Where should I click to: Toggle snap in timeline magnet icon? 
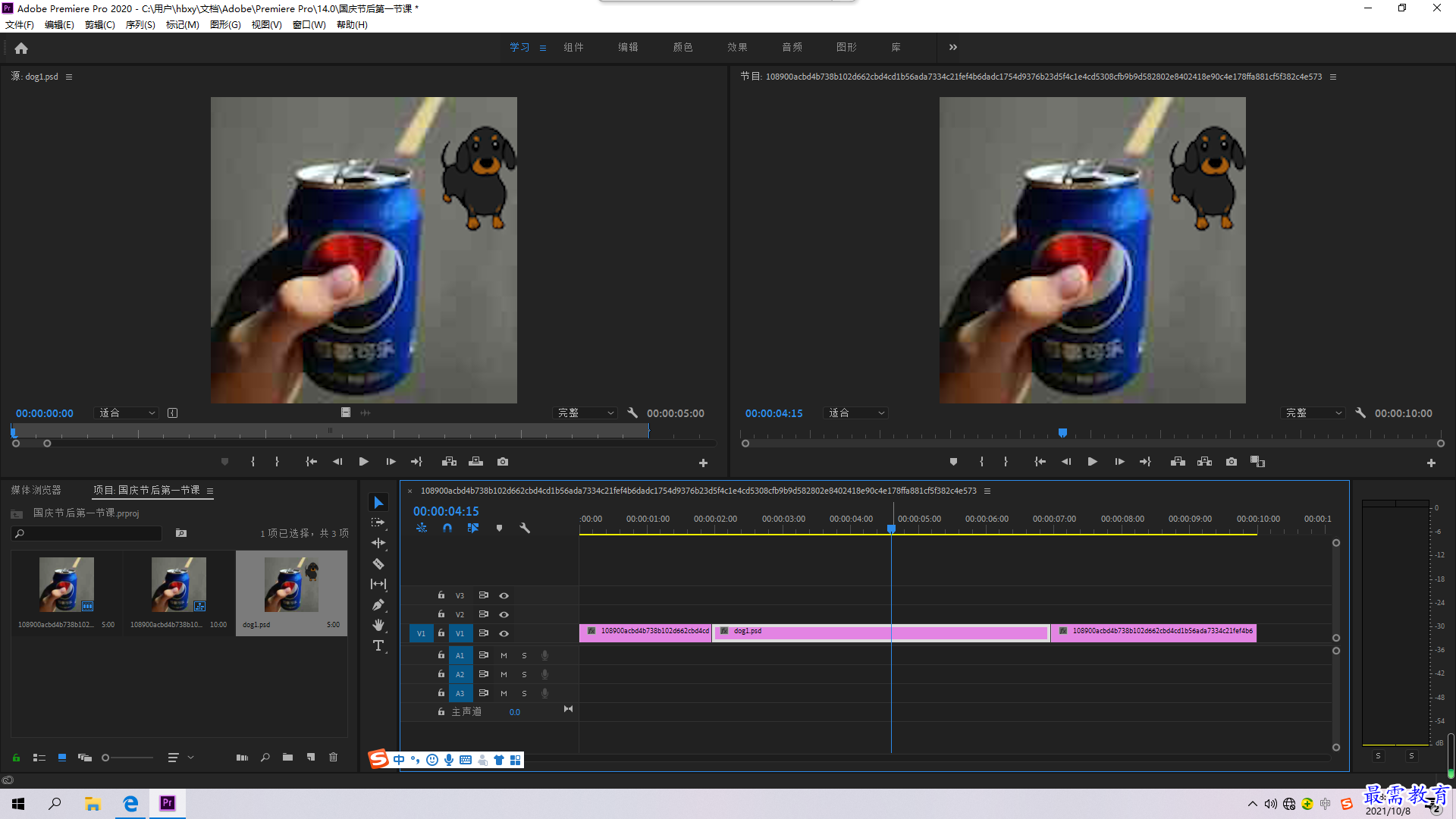[447, 528]
